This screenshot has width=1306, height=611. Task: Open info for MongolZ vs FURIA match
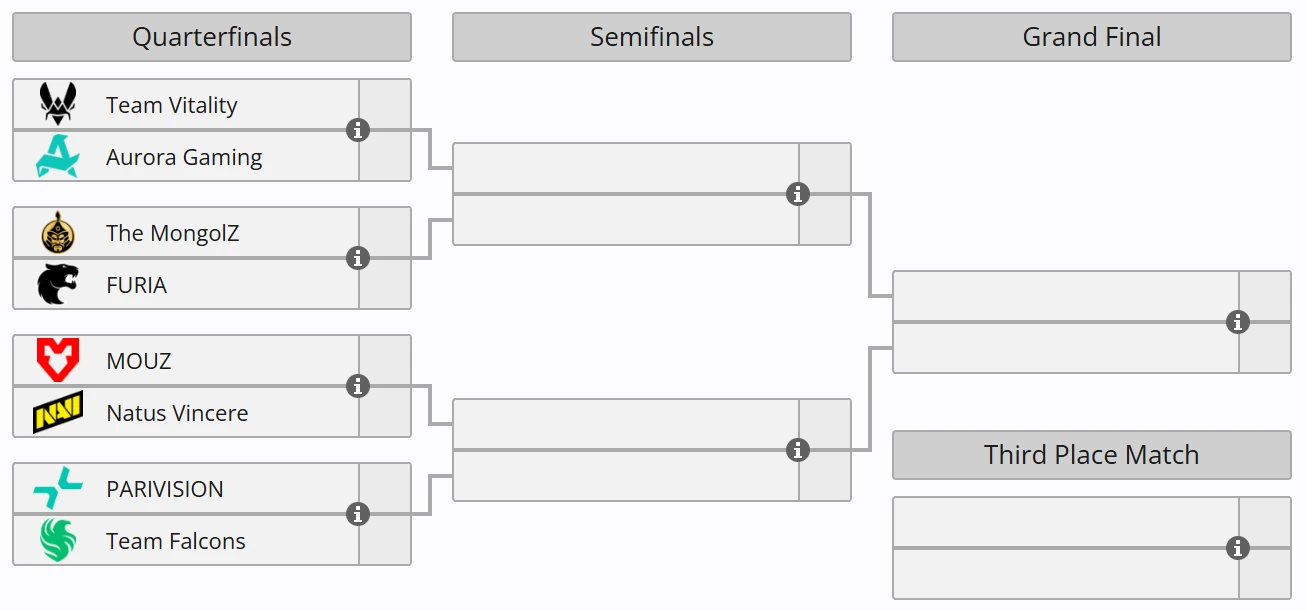[358, 258]
